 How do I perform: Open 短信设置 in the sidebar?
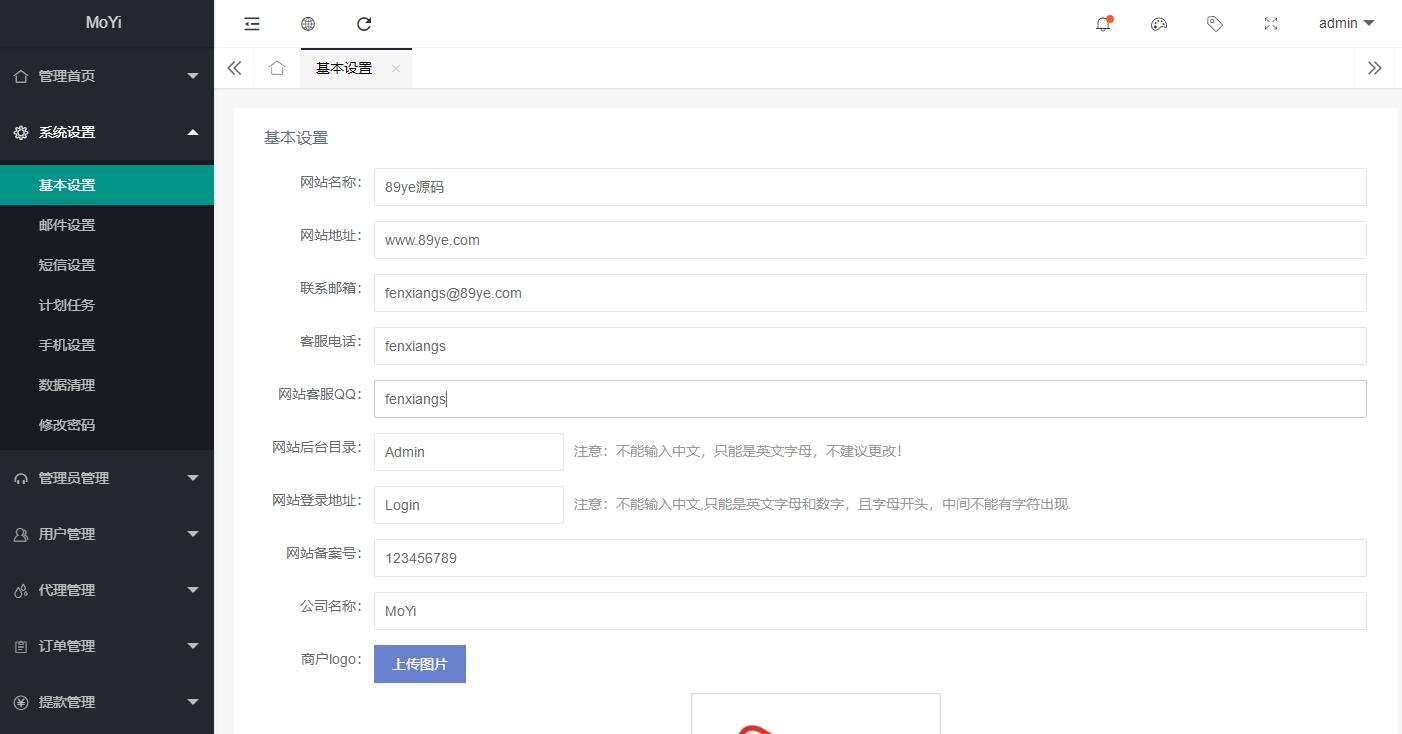[x=107, y=265]
